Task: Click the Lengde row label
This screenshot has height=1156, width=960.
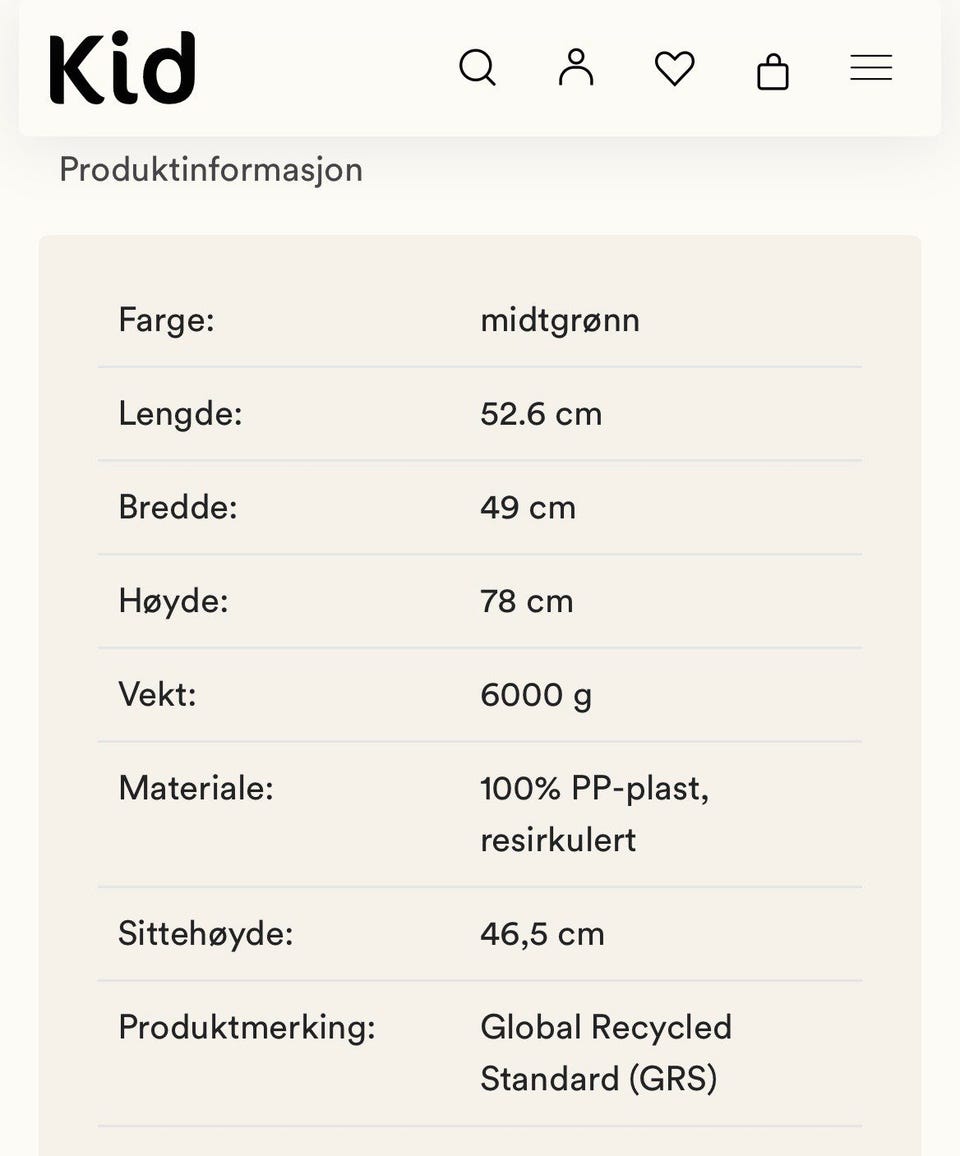Action: pos(180,414)
